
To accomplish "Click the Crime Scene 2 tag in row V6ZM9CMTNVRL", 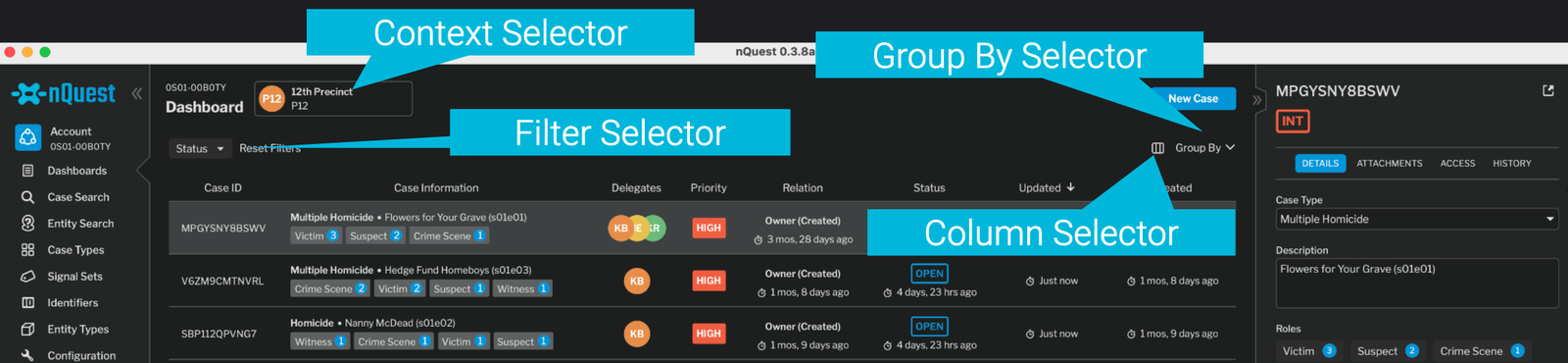I will [x=330, y=288].
